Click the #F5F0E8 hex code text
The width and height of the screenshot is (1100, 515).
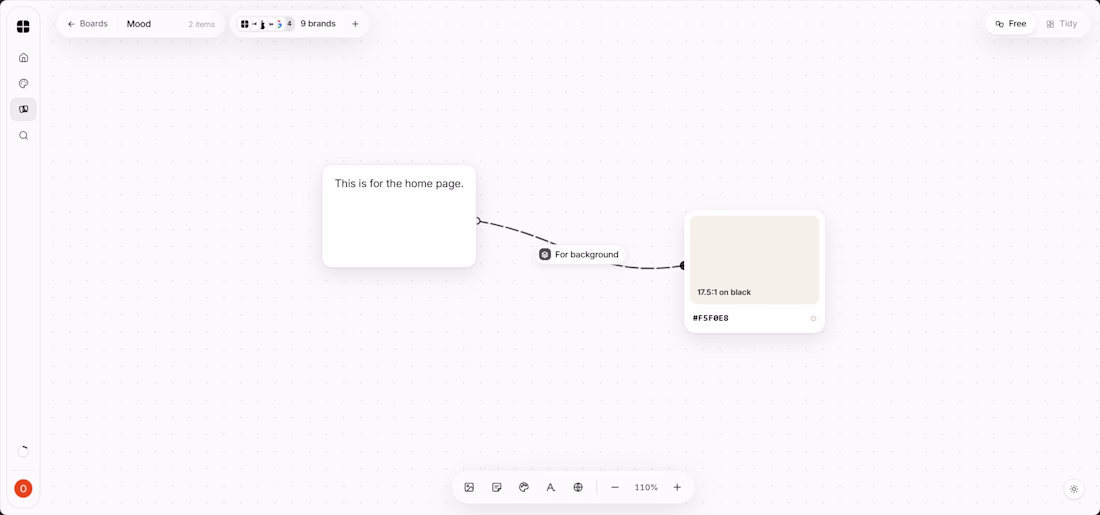click(x=711, y=319)
